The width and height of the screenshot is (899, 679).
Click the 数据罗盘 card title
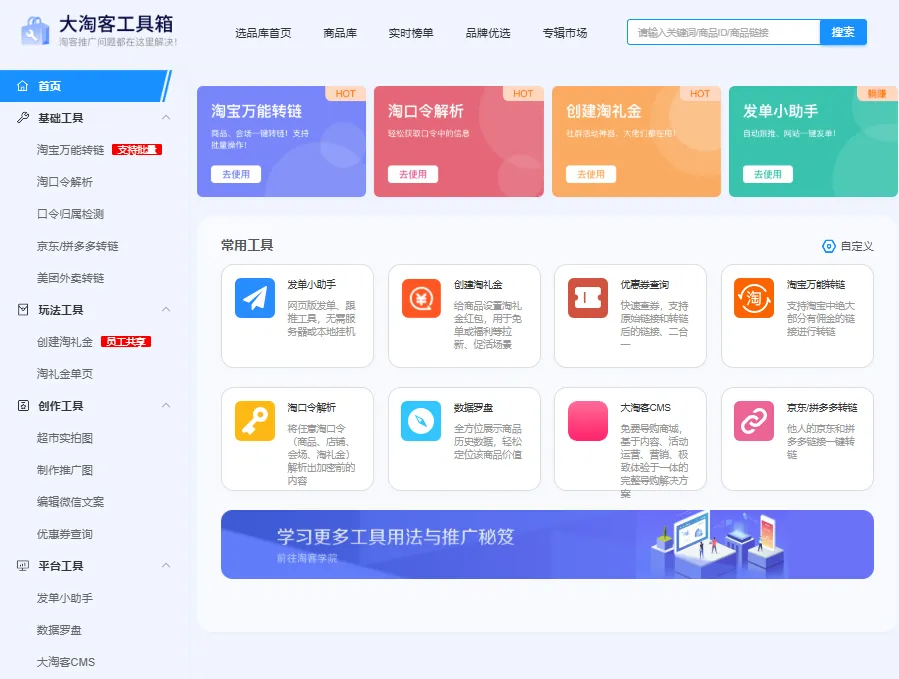(474, 408)
